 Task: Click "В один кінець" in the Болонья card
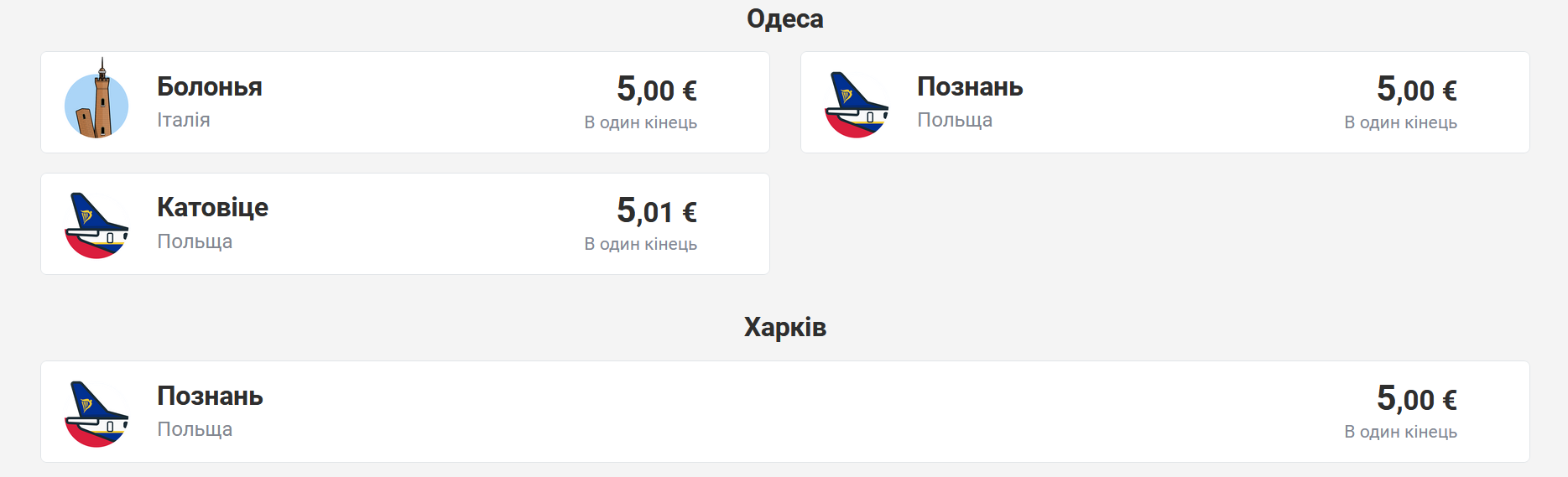641,122
